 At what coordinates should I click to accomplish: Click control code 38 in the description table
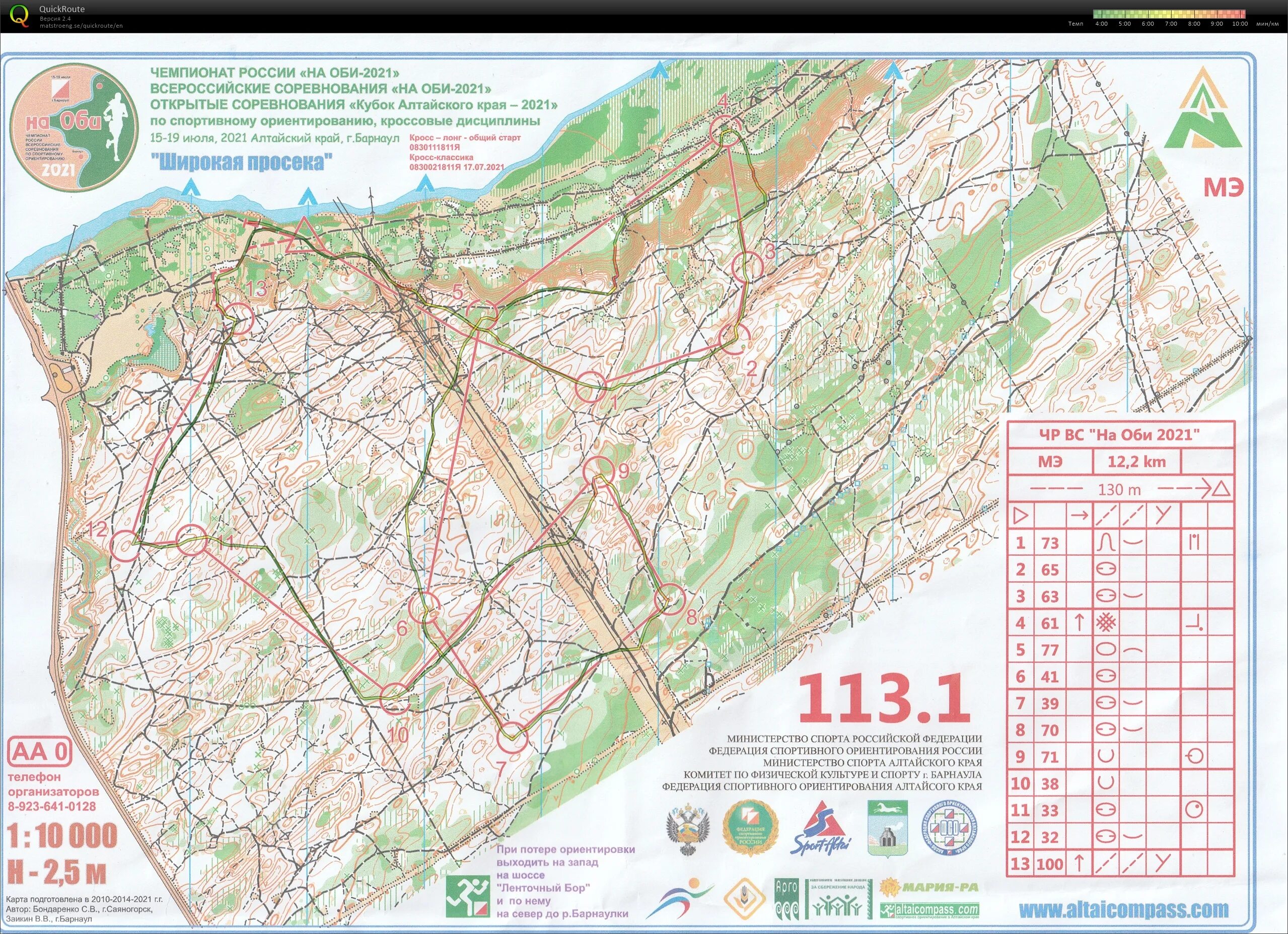point(1050,783)
